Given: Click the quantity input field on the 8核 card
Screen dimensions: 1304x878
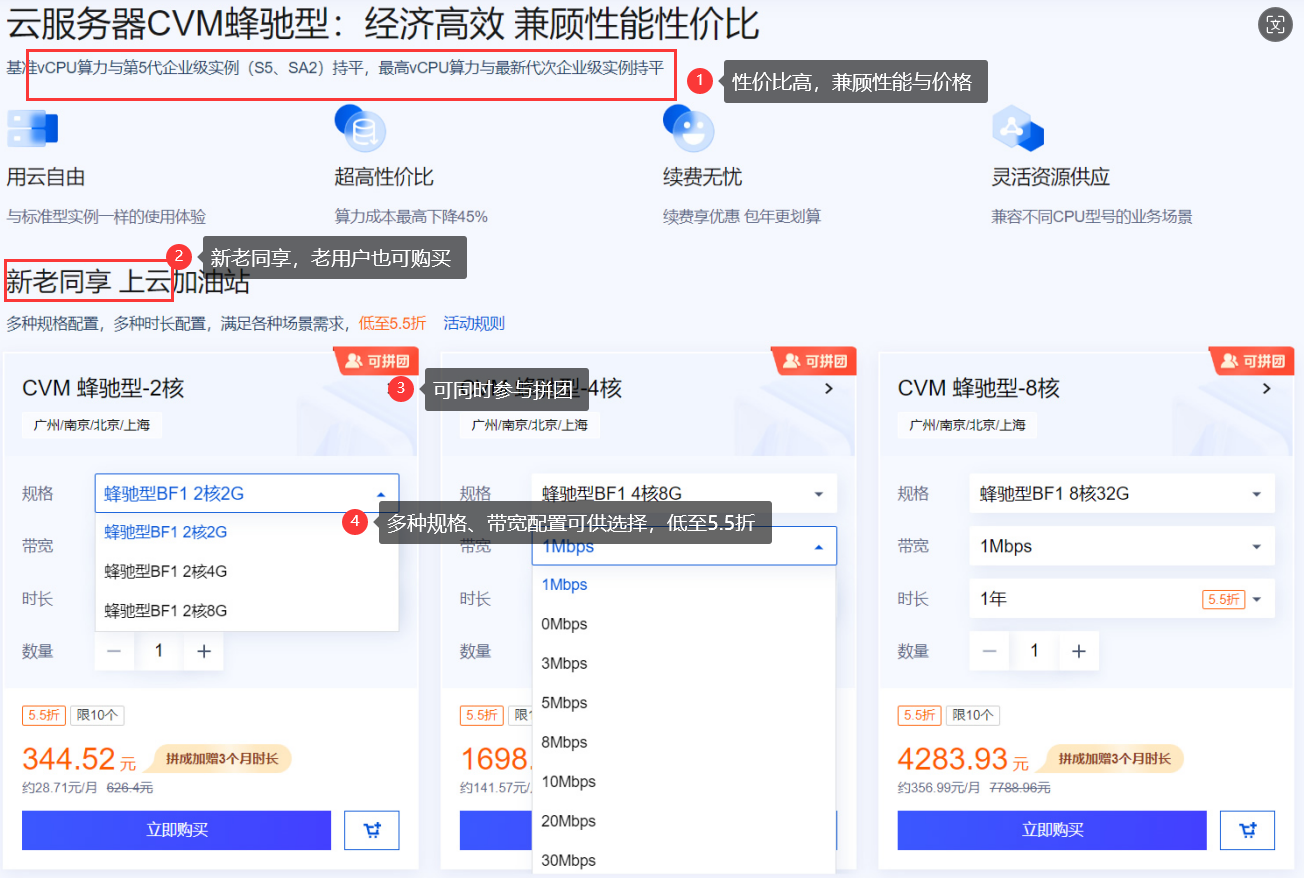Looking at the screenshot, I should coord(1034,651).
